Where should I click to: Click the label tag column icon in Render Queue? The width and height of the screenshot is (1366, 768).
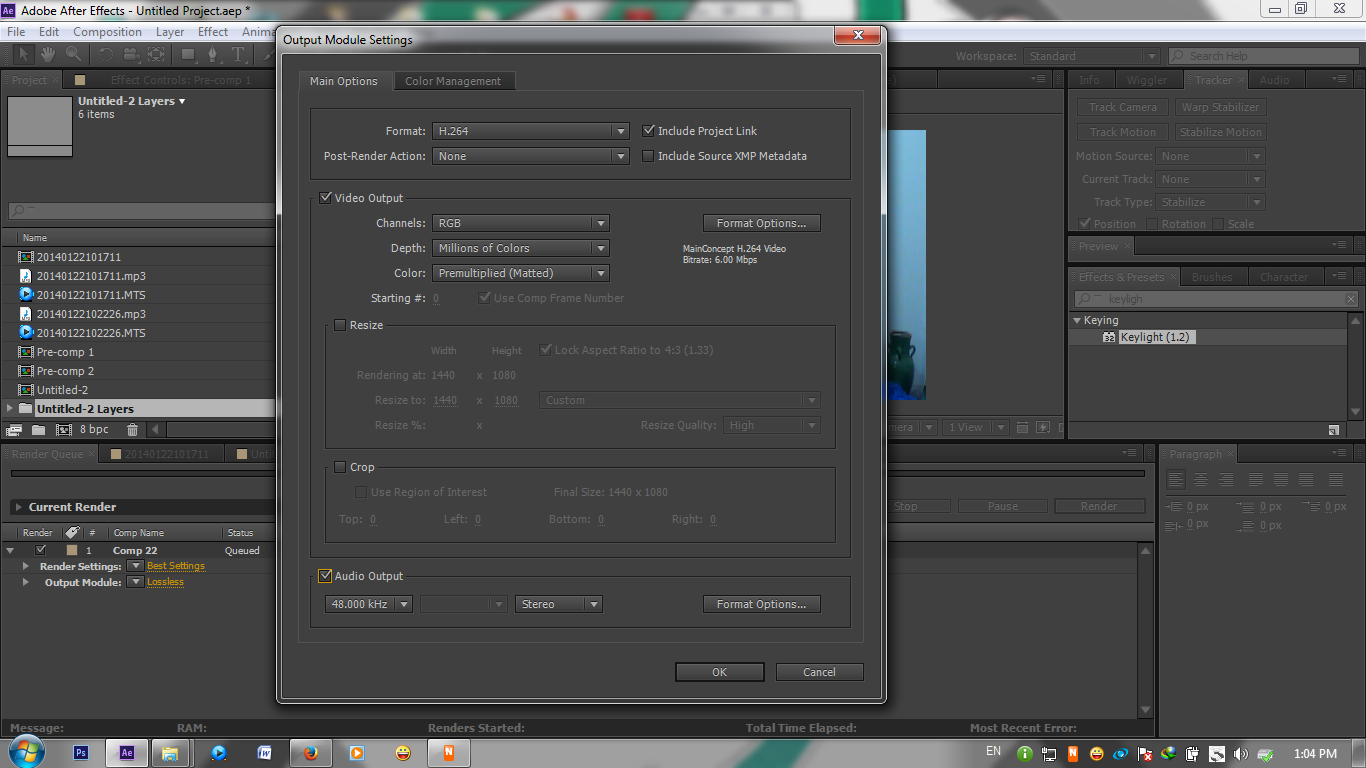point(72,533)
